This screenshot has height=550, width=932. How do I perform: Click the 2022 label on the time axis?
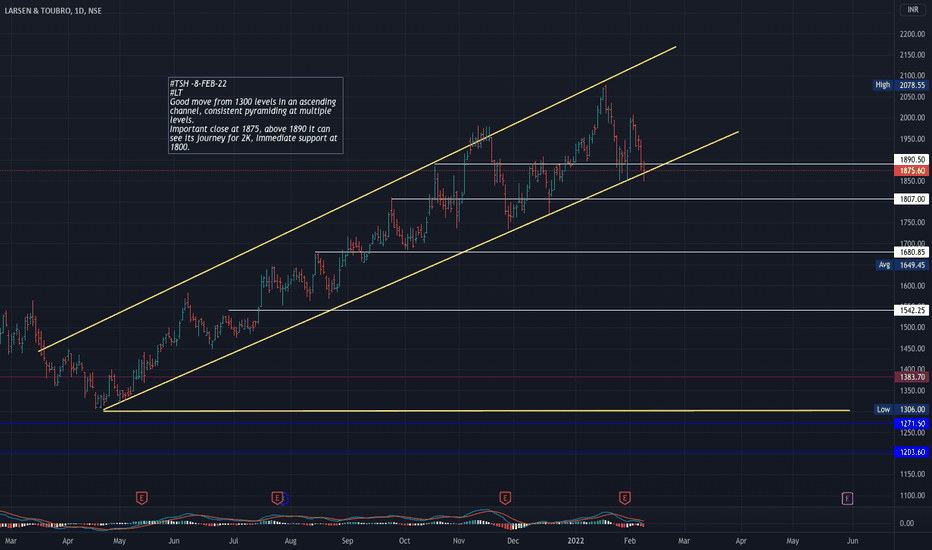pos(575,541)
